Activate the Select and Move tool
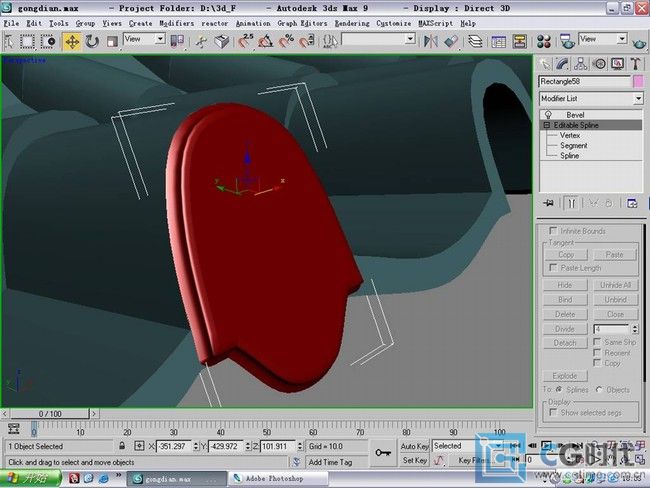The image size is (650, 488). (x=72, y=41)
